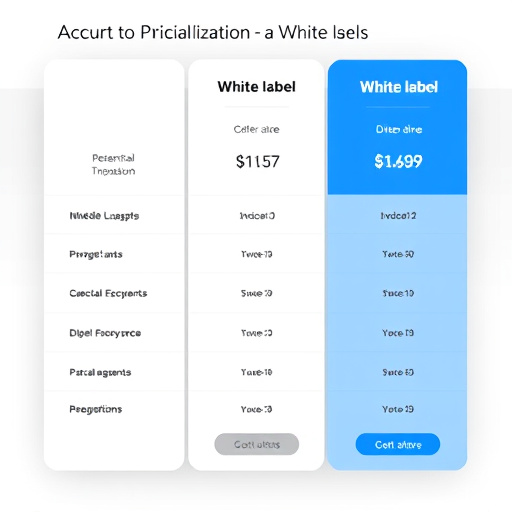Click the gray button in the middle plan
The width and height of the screenshot is (512, 512).
pyautogui.click(x=256, y=444)
